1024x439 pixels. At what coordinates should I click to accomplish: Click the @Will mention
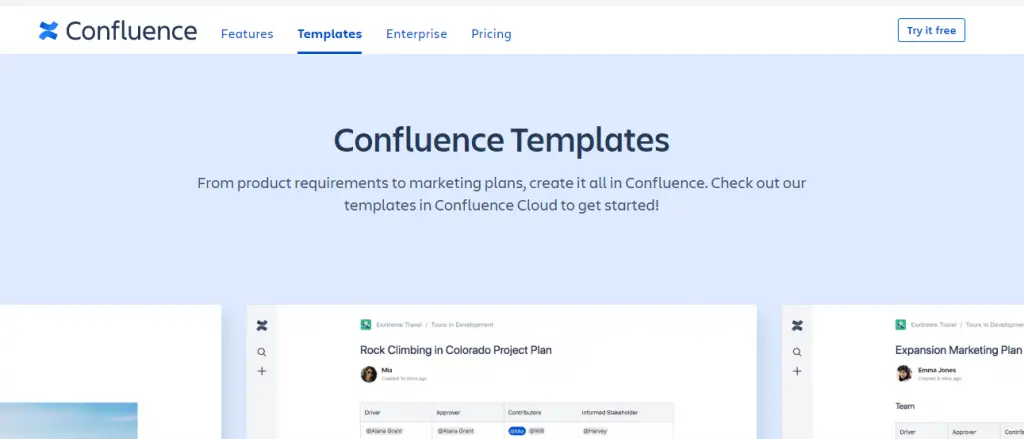[537, 431]
